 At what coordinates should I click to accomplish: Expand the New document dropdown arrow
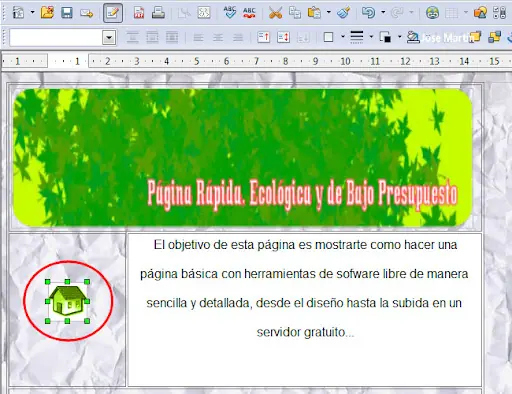click(x=32, y=13)
